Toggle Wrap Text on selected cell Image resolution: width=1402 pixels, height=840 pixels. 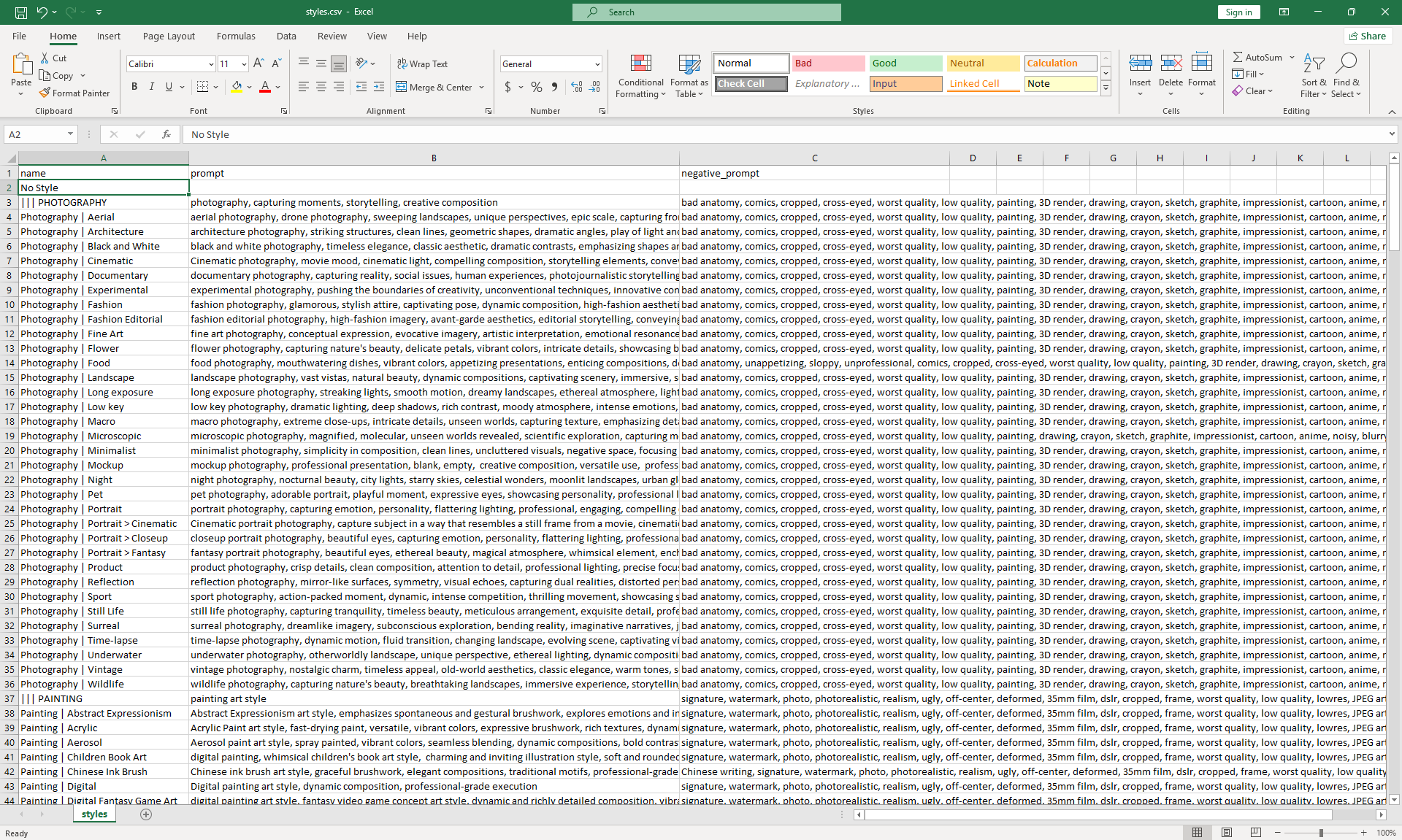(x=422, y=63)
